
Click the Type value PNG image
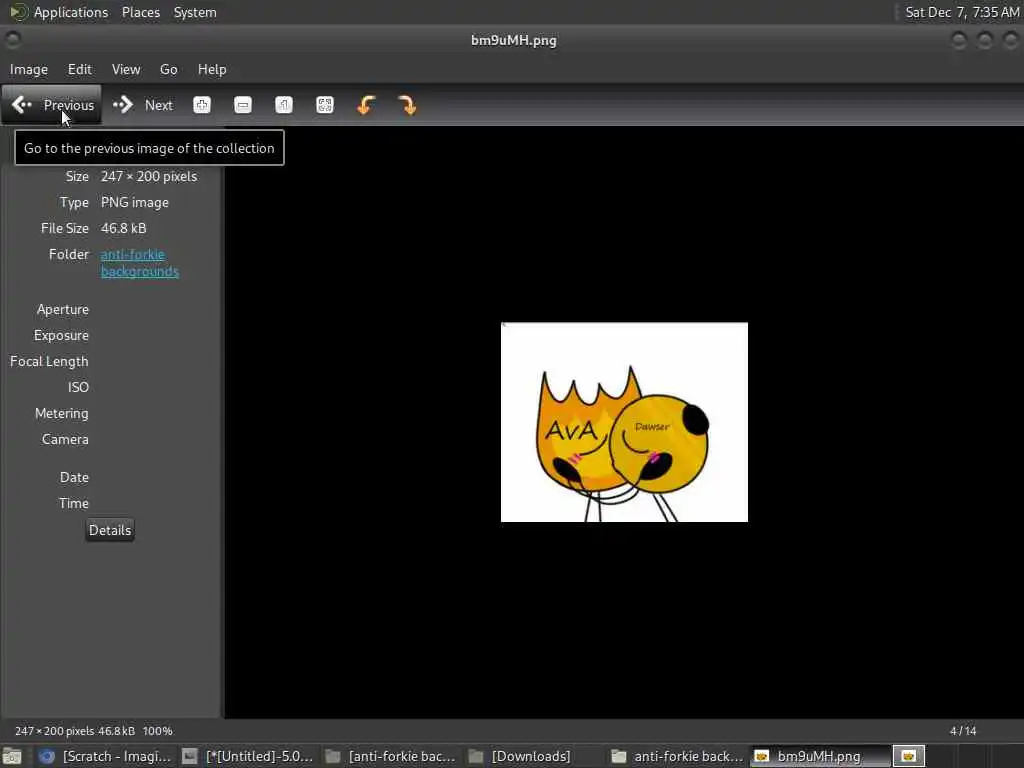[135, 202]
